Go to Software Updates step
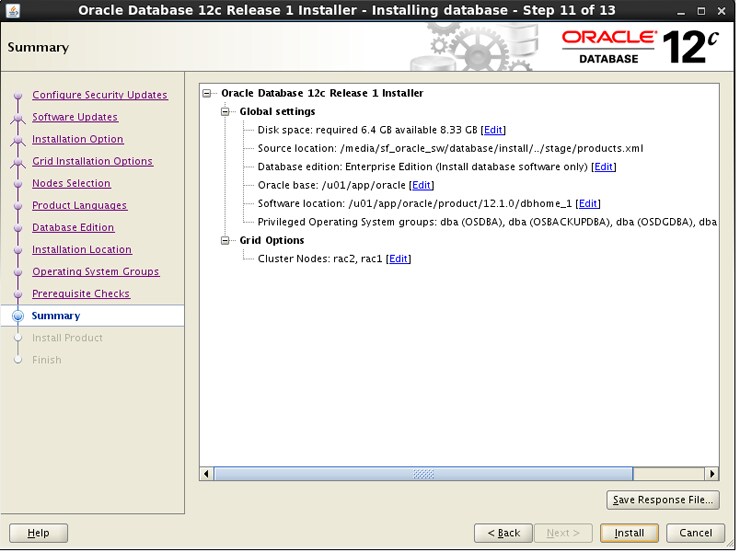 (75, 117)
